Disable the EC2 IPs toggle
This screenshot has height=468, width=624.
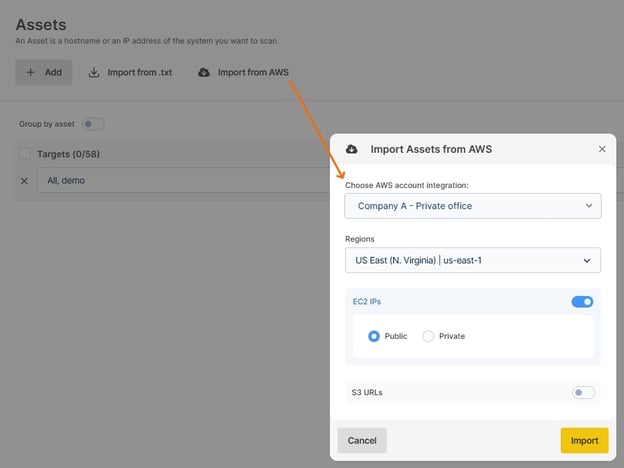click(582, 301)
